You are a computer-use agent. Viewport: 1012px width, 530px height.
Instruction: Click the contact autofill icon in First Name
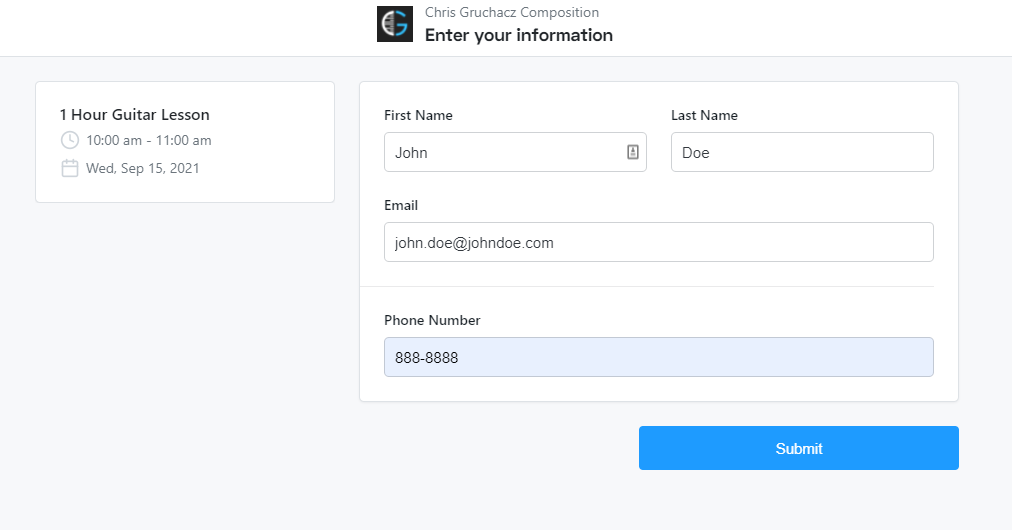point(633,152)
